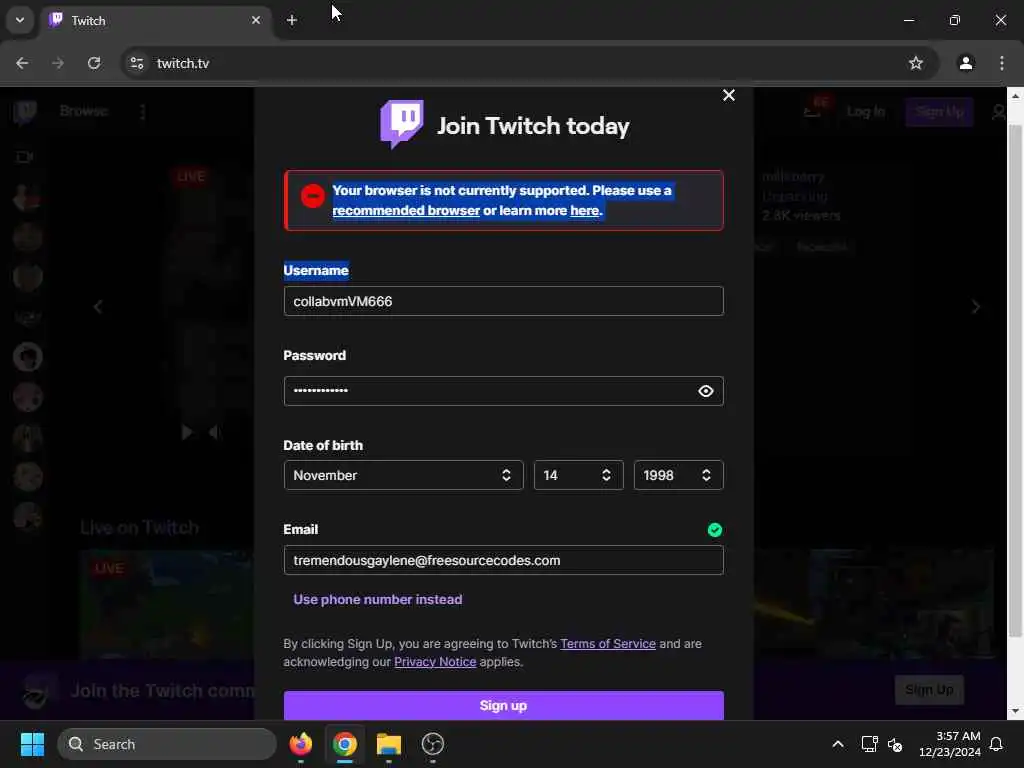Open File Explorer from the taskbar
1024x768 pixels.
pos(389,744)
